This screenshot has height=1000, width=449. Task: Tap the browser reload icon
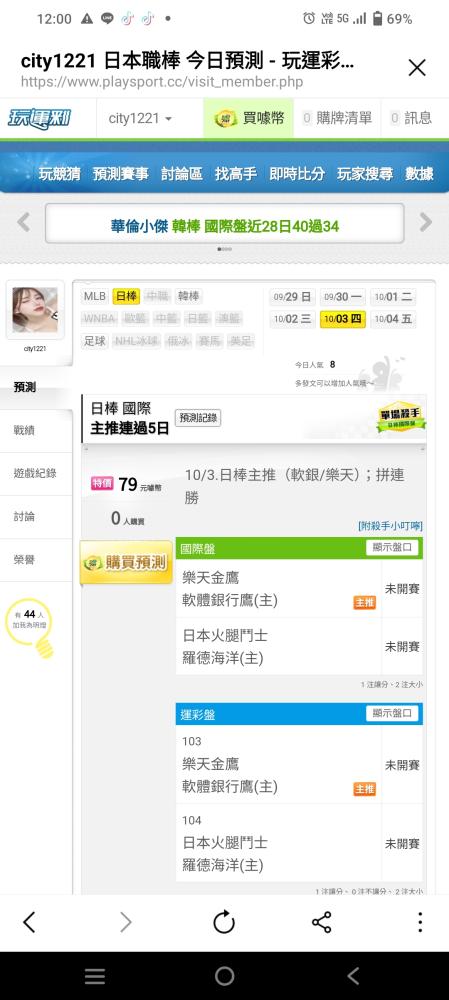(224, 922)
